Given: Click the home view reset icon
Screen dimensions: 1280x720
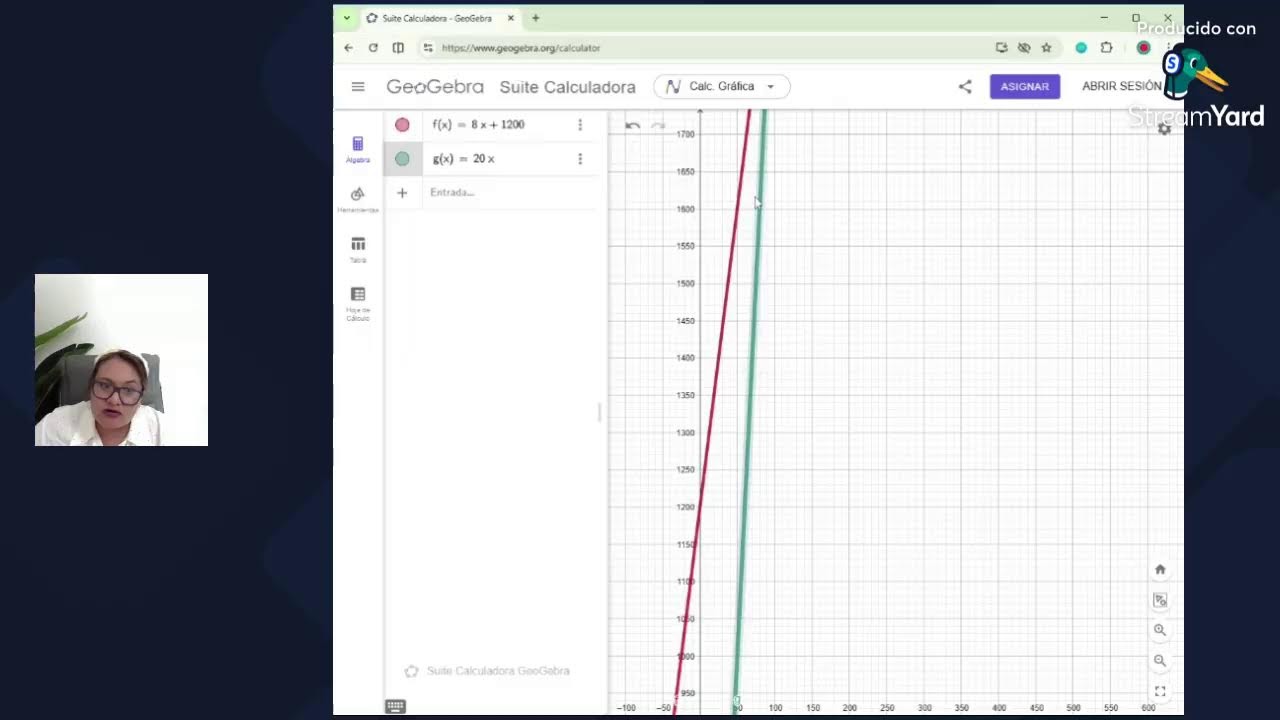Looking at the screenshot, I should tap(1160, 570).
